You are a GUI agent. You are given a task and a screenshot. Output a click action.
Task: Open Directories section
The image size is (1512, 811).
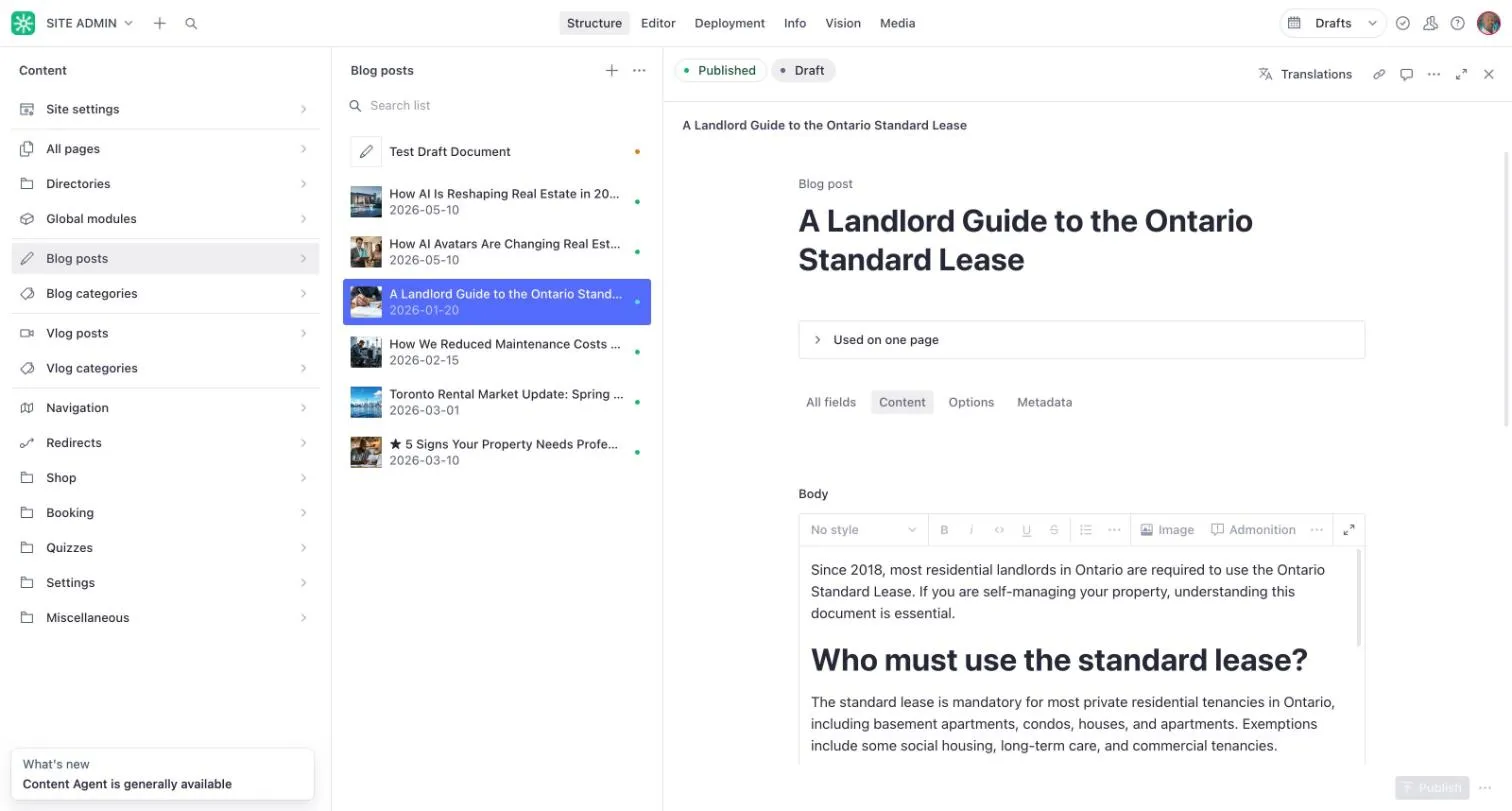point(165,184)
